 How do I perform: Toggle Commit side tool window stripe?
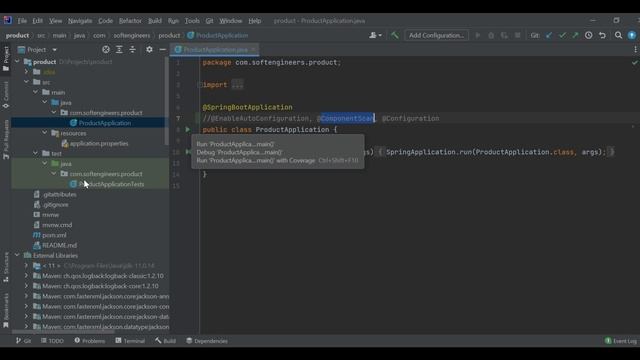[6, 95]
